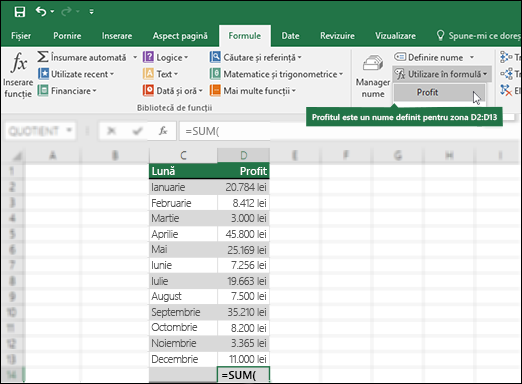
Task: Select column C header
Action: coord(183,155)
